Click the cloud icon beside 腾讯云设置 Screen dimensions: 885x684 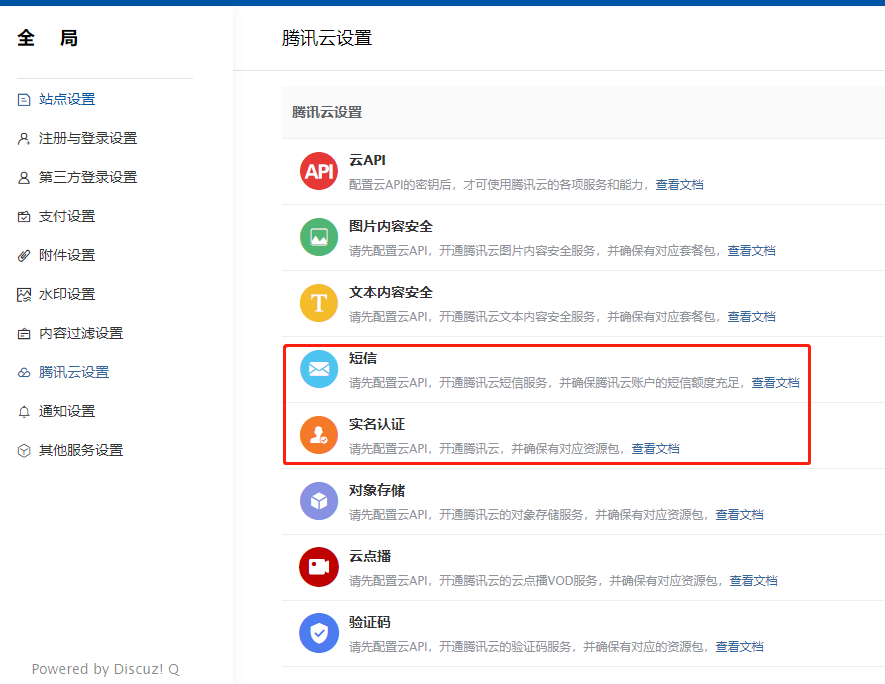(24, 372)
